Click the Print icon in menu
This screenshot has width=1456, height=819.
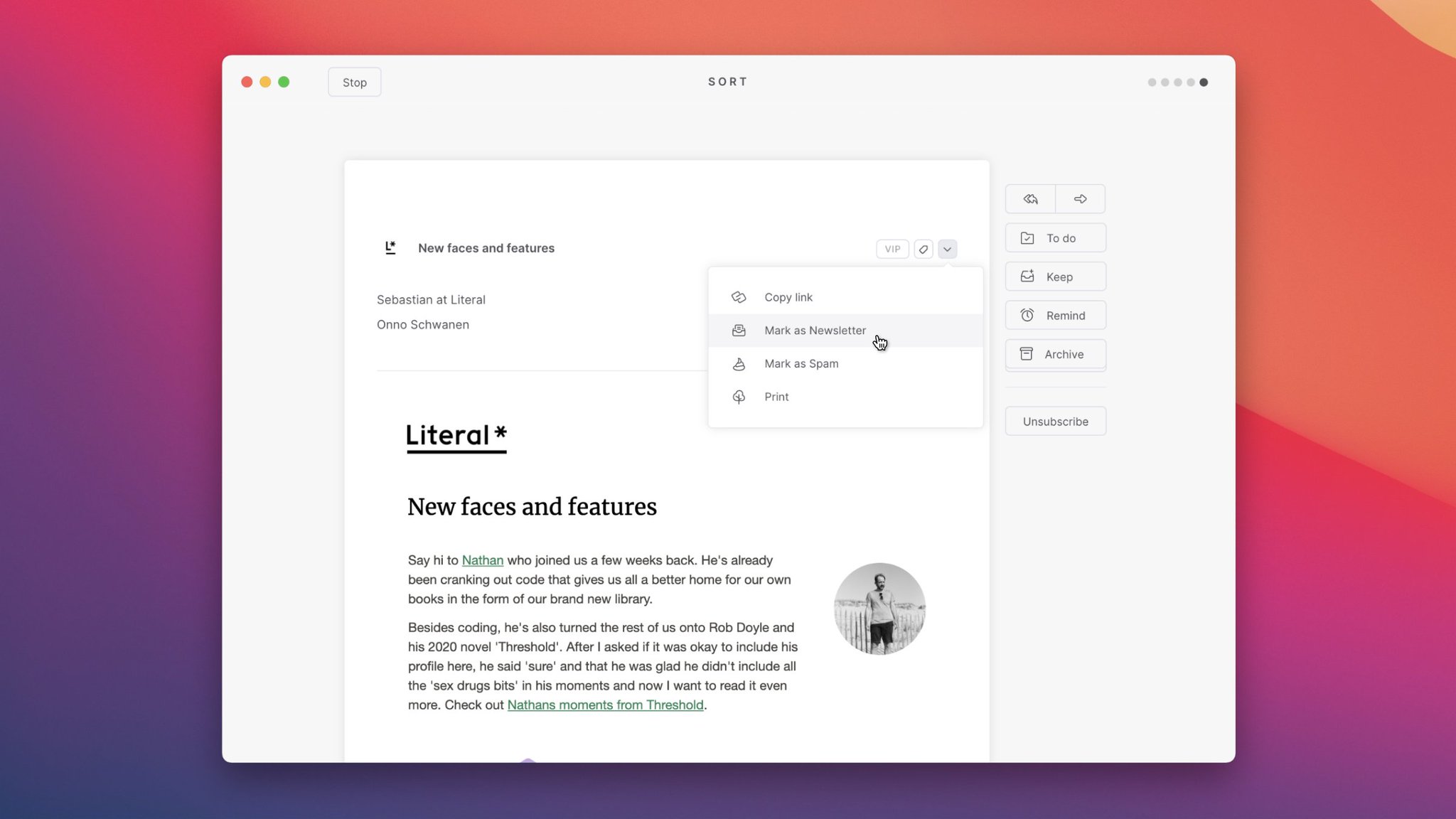[739, 397]
